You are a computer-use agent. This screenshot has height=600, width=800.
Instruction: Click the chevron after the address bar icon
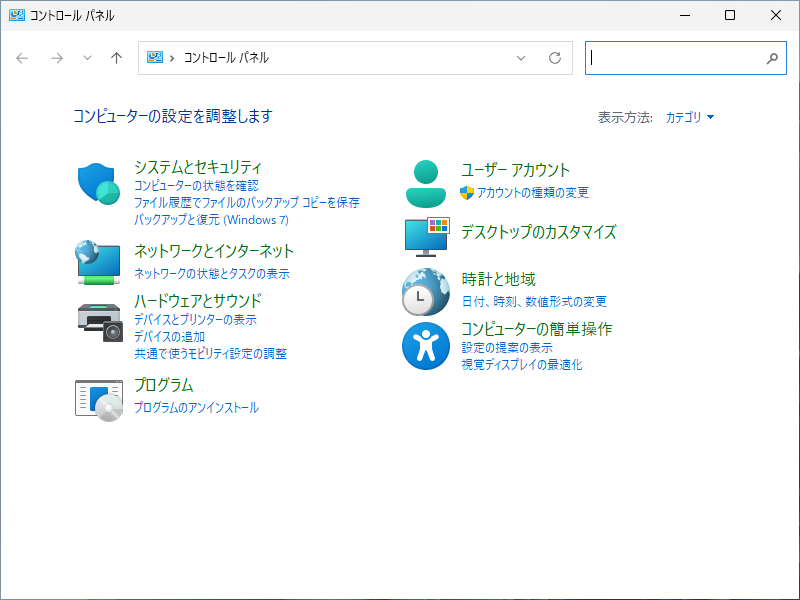[173, 58]
